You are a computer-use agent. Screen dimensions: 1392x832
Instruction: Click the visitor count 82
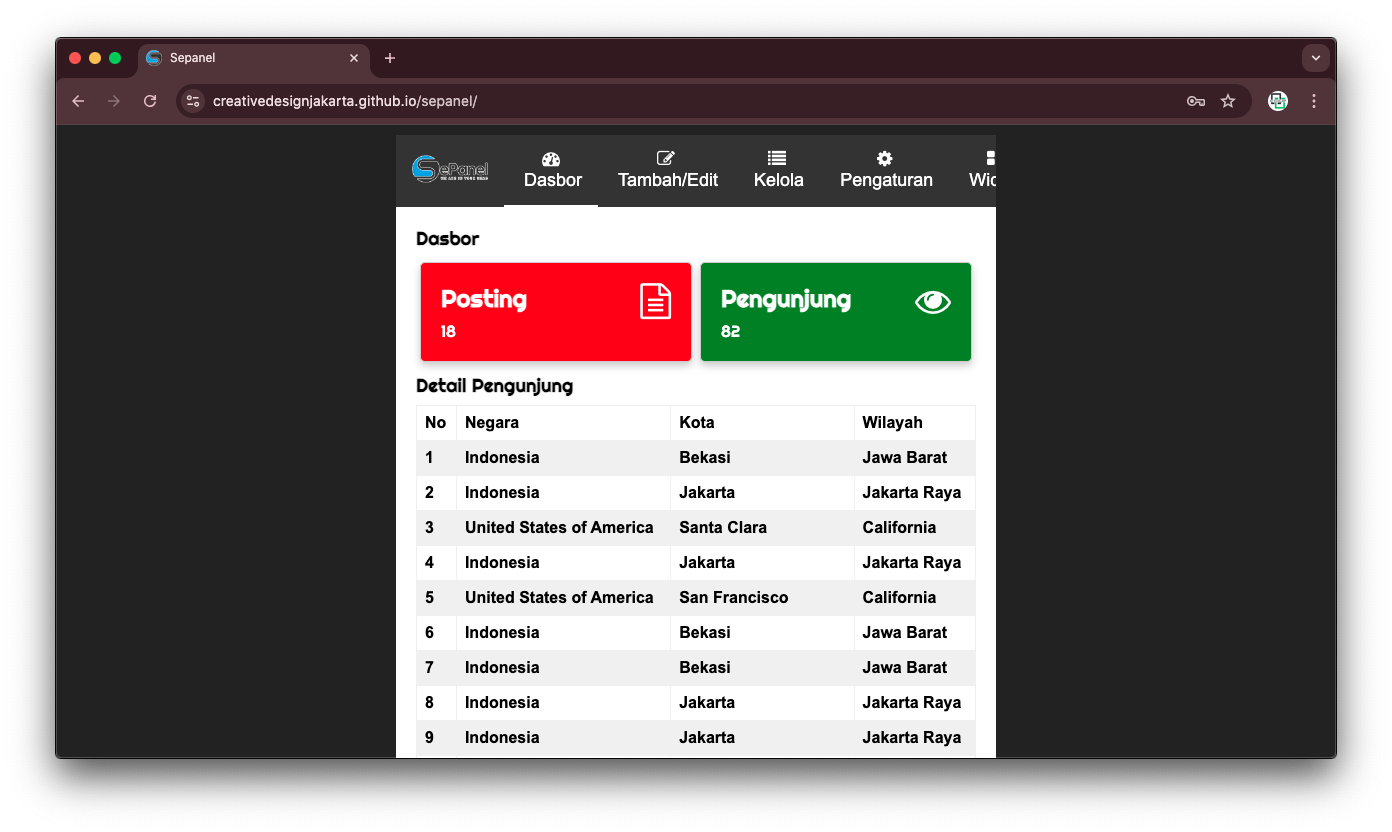click(730, 332)
